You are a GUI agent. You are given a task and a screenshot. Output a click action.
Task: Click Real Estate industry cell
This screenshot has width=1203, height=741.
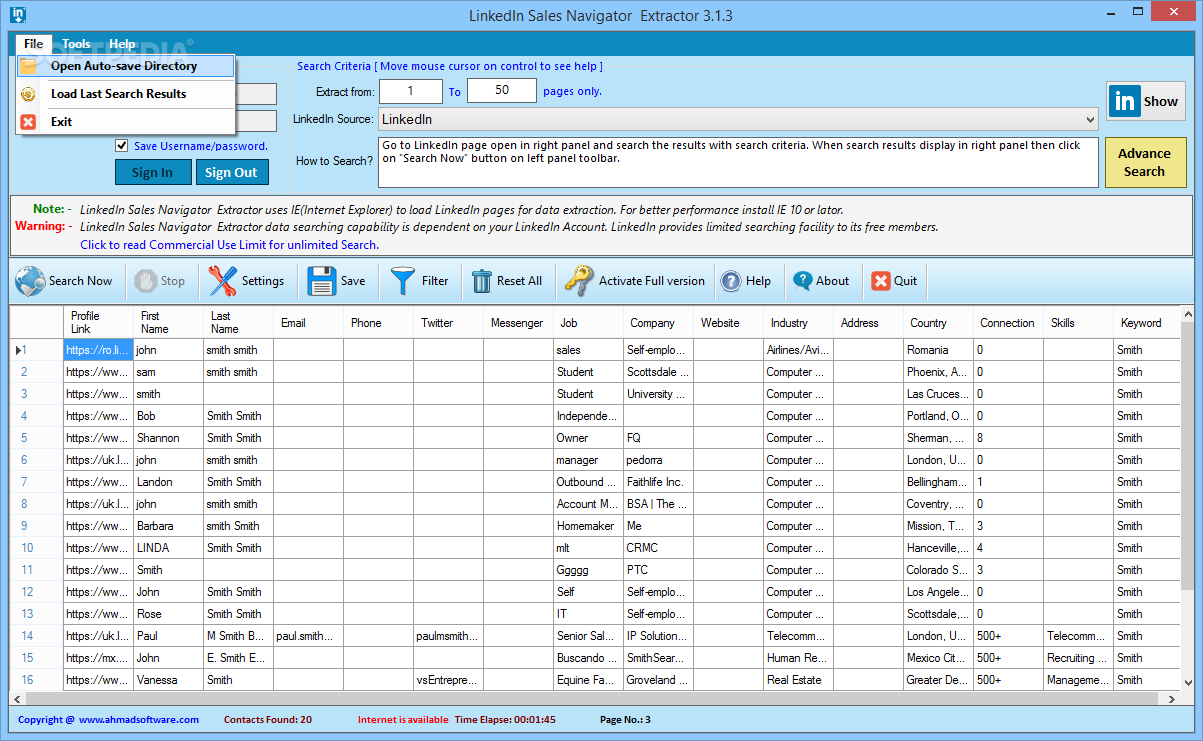coord(798,680)
